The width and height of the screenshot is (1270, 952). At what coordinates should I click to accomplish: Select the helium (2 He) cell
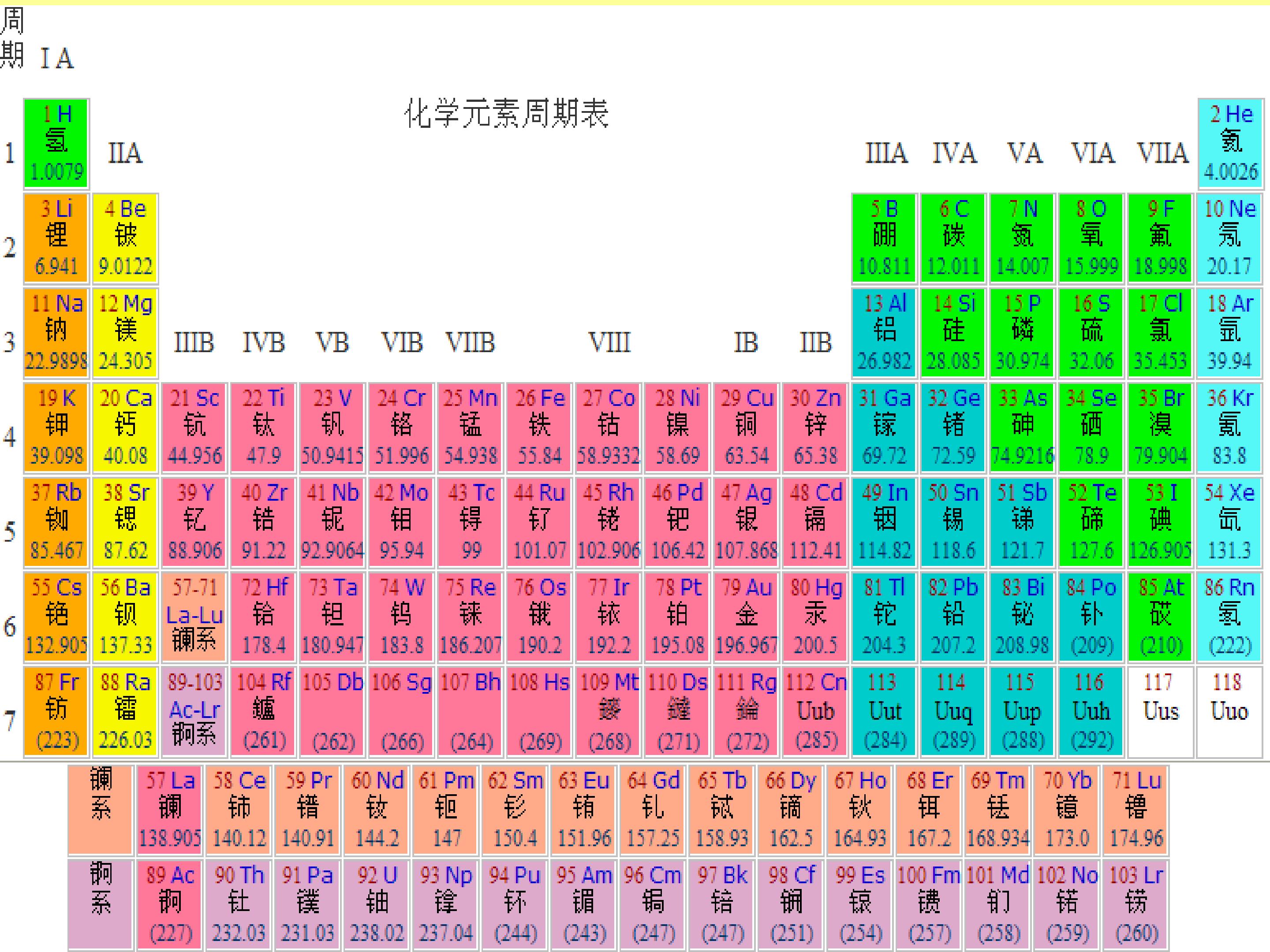point(1230,143)
